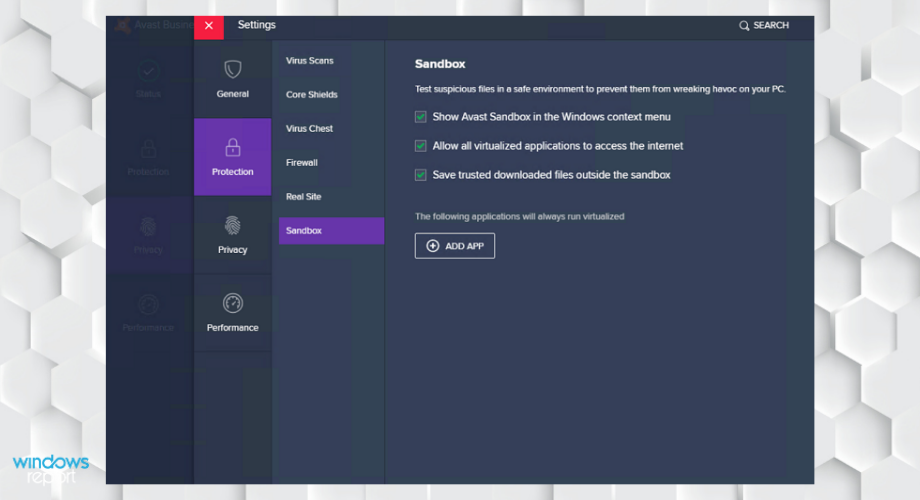Click the SEARCH button in settings header
Screen dimensions: 920x500
click(x=764, y=25)
